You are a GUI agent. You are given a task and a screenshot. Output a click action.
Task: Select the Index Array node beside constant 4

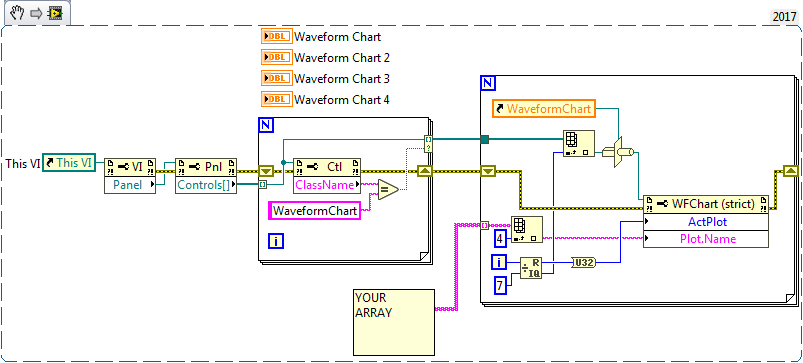pyautogui.click(x=526, y=229)
